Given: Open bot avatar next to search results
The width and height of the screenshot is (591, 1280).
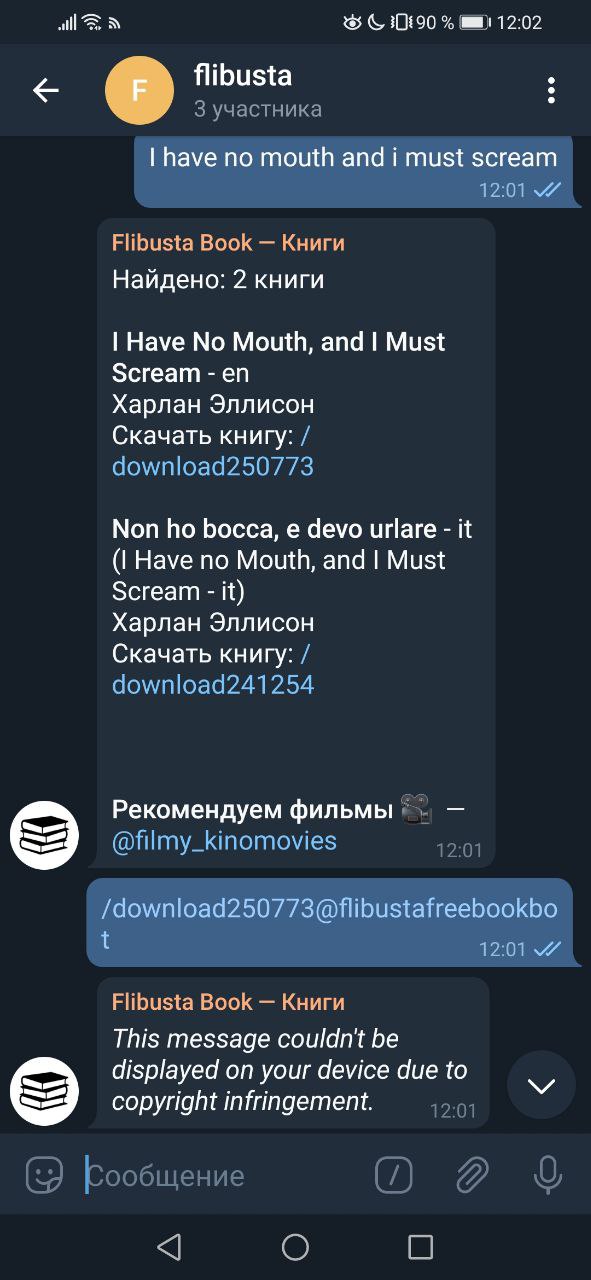Looking at the screenshot, I should 44,835.
